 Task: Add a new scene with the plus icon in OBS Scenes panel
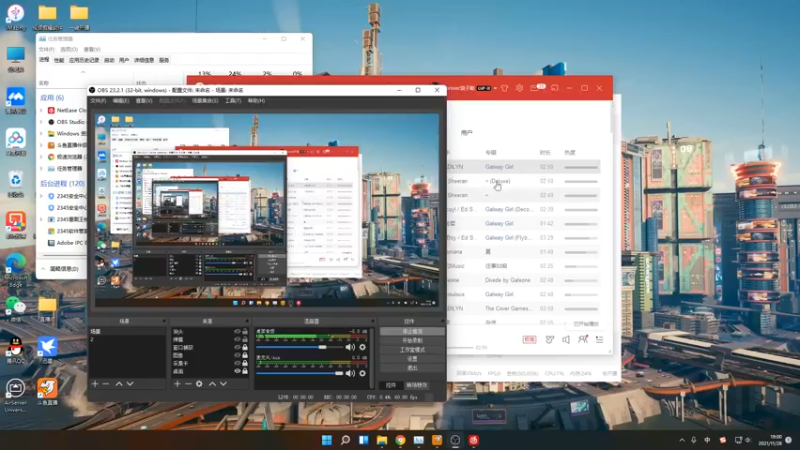tap(95, 384)
